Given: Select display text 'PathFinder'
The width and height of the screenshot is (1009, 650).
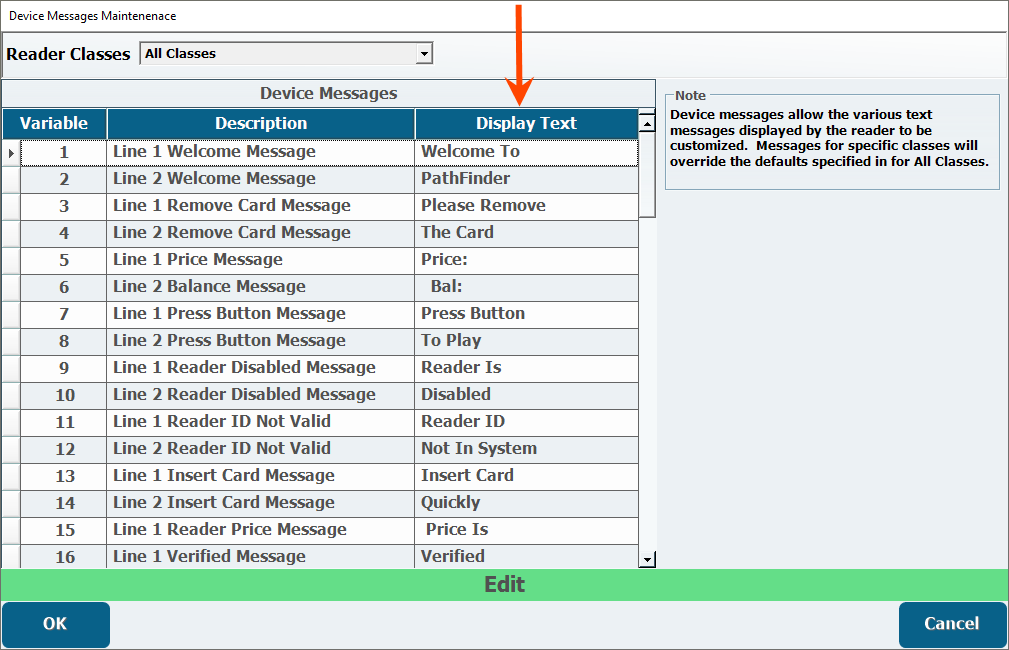Looking at the screenshot, I should [x=465, y=178].
